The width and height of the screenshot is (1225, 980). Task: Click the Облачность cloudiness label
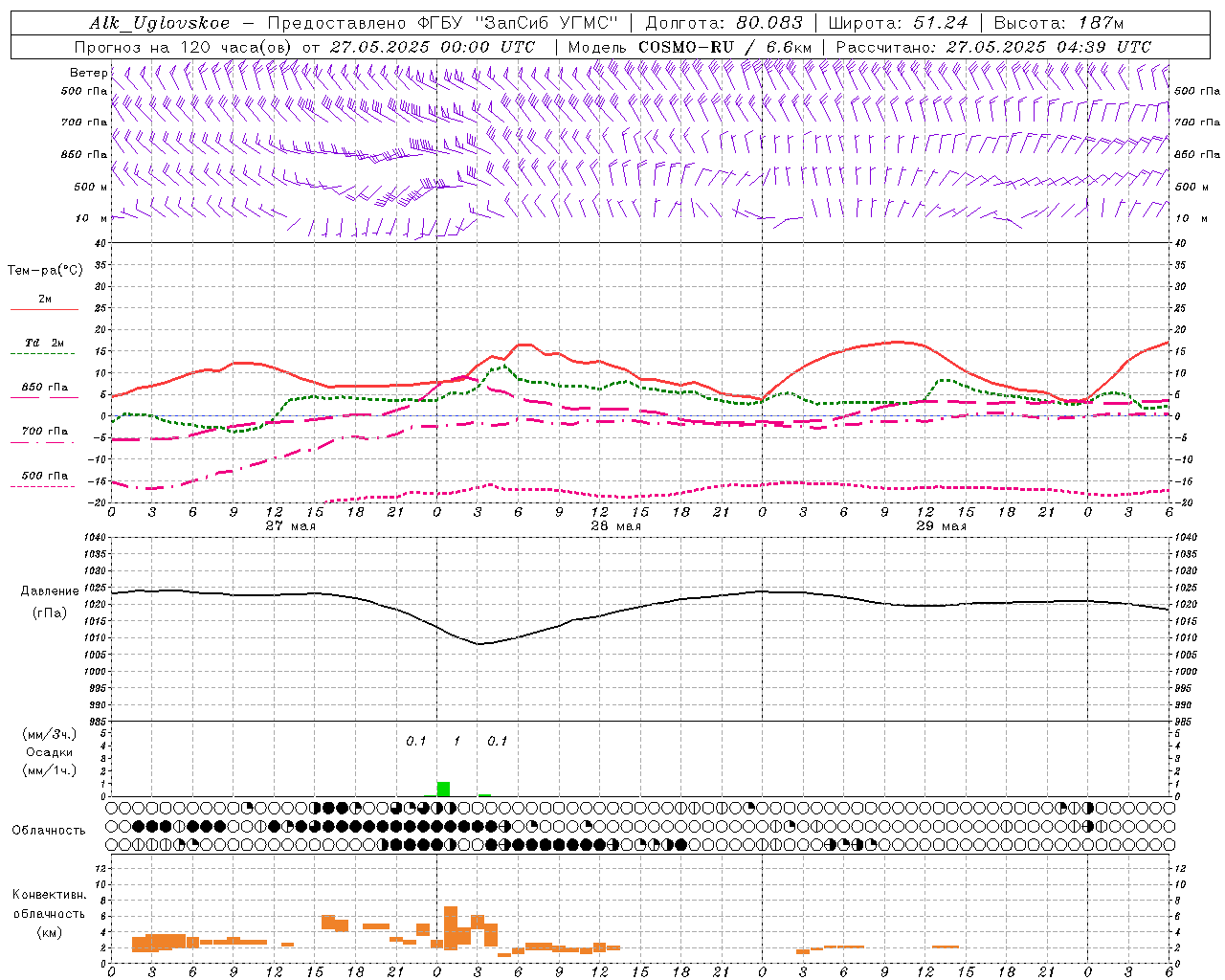click(49, 831)
